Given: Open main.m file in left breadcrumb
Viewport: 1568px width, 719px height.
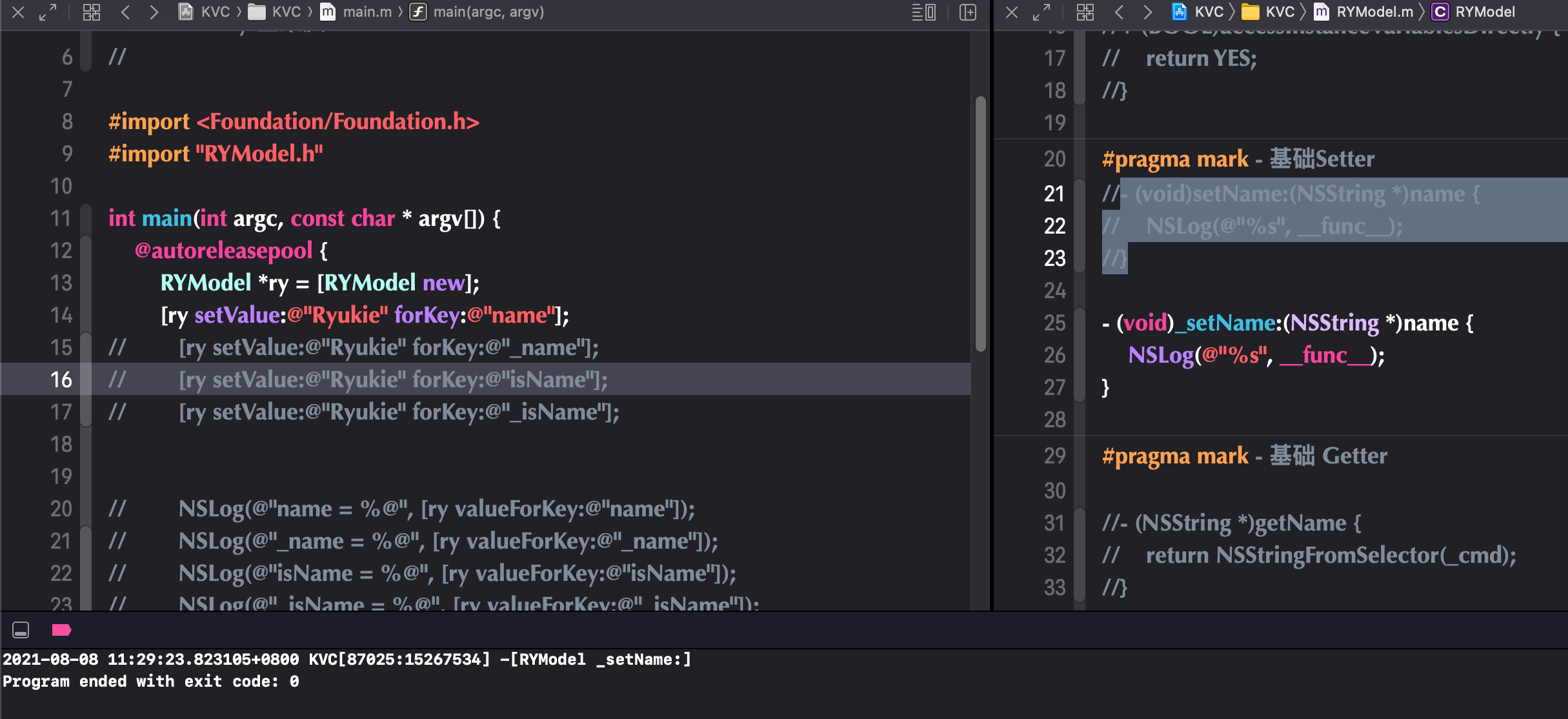Looking at the screenshot, I should coord(356,12).
